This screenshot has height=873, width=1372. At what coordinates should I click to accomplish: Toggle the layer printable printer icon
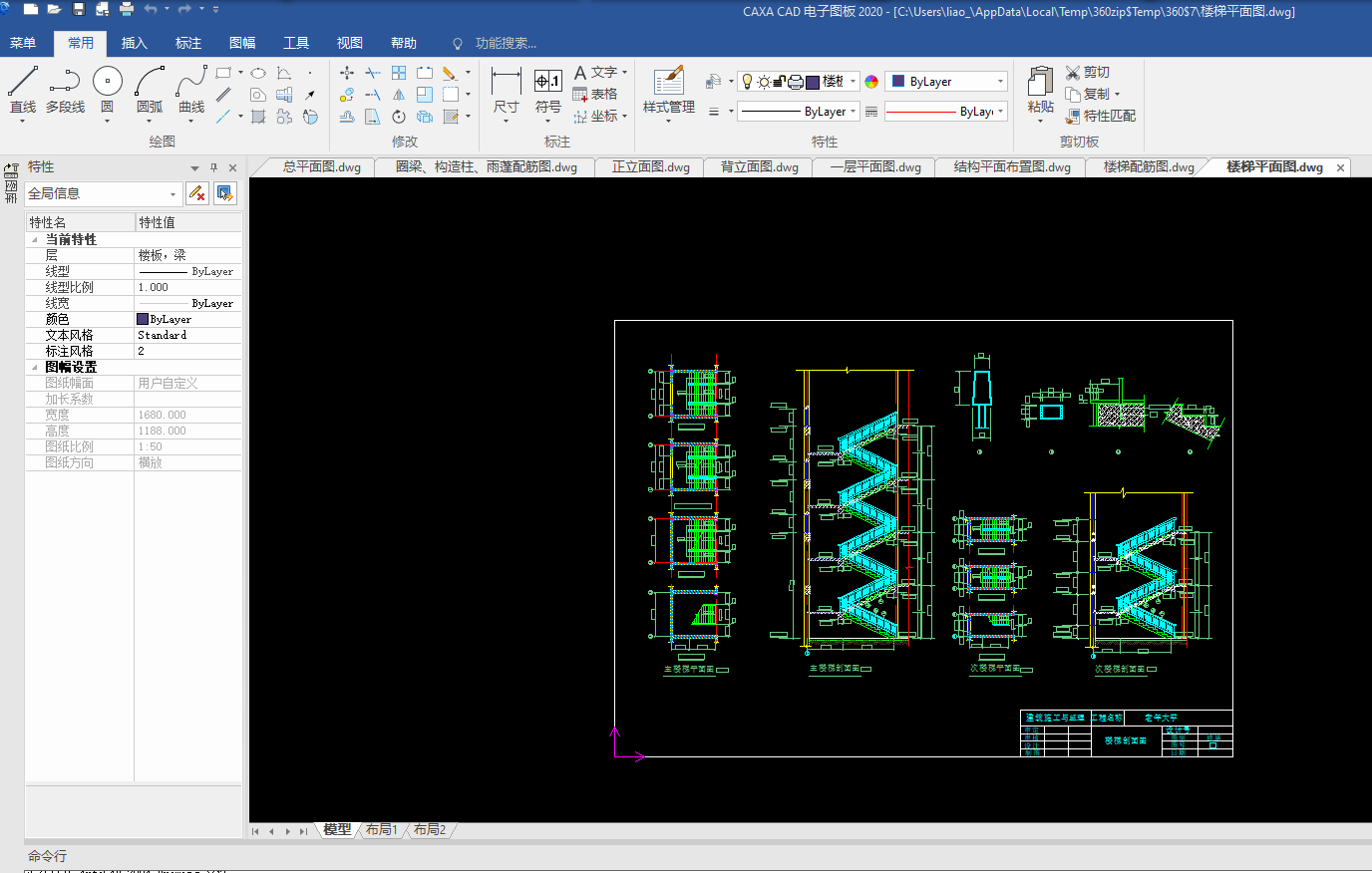[796, 82]
